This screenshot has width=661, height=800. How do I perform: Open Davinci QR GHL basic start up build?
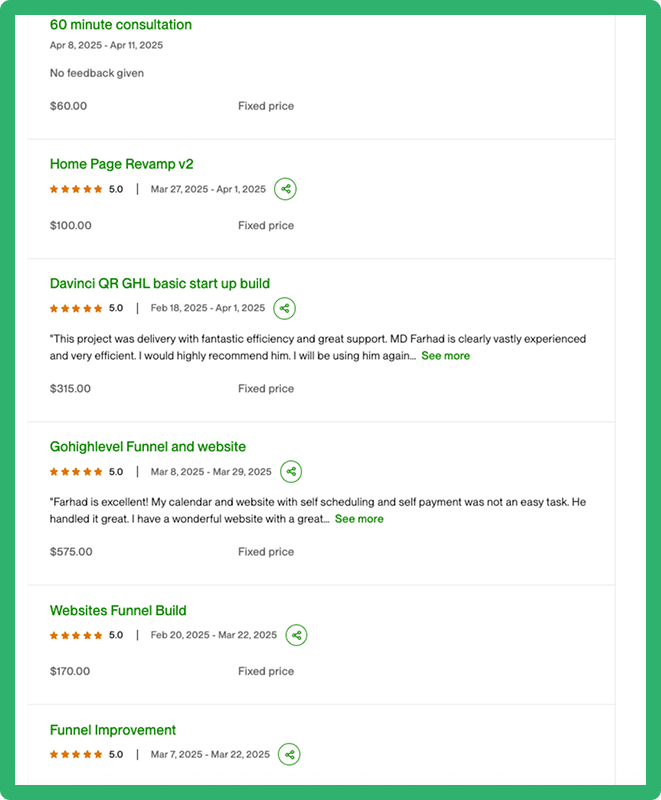160,284
